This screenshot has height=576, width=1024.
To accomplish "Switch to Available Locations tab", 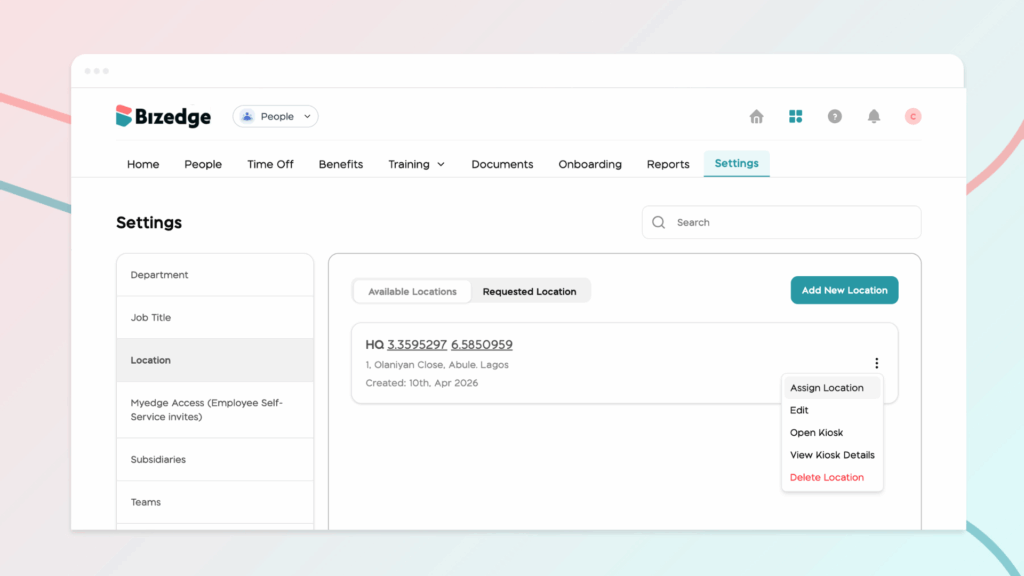I will 412,291.
